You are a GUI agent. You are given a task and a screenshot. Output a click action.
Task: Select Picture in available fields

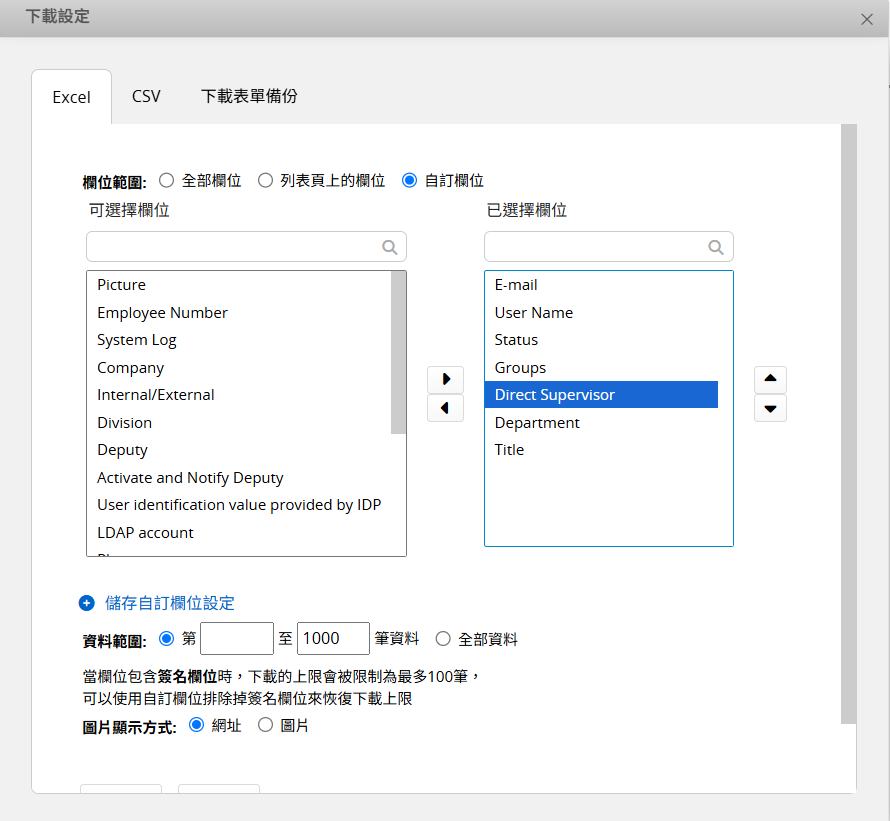239,285
